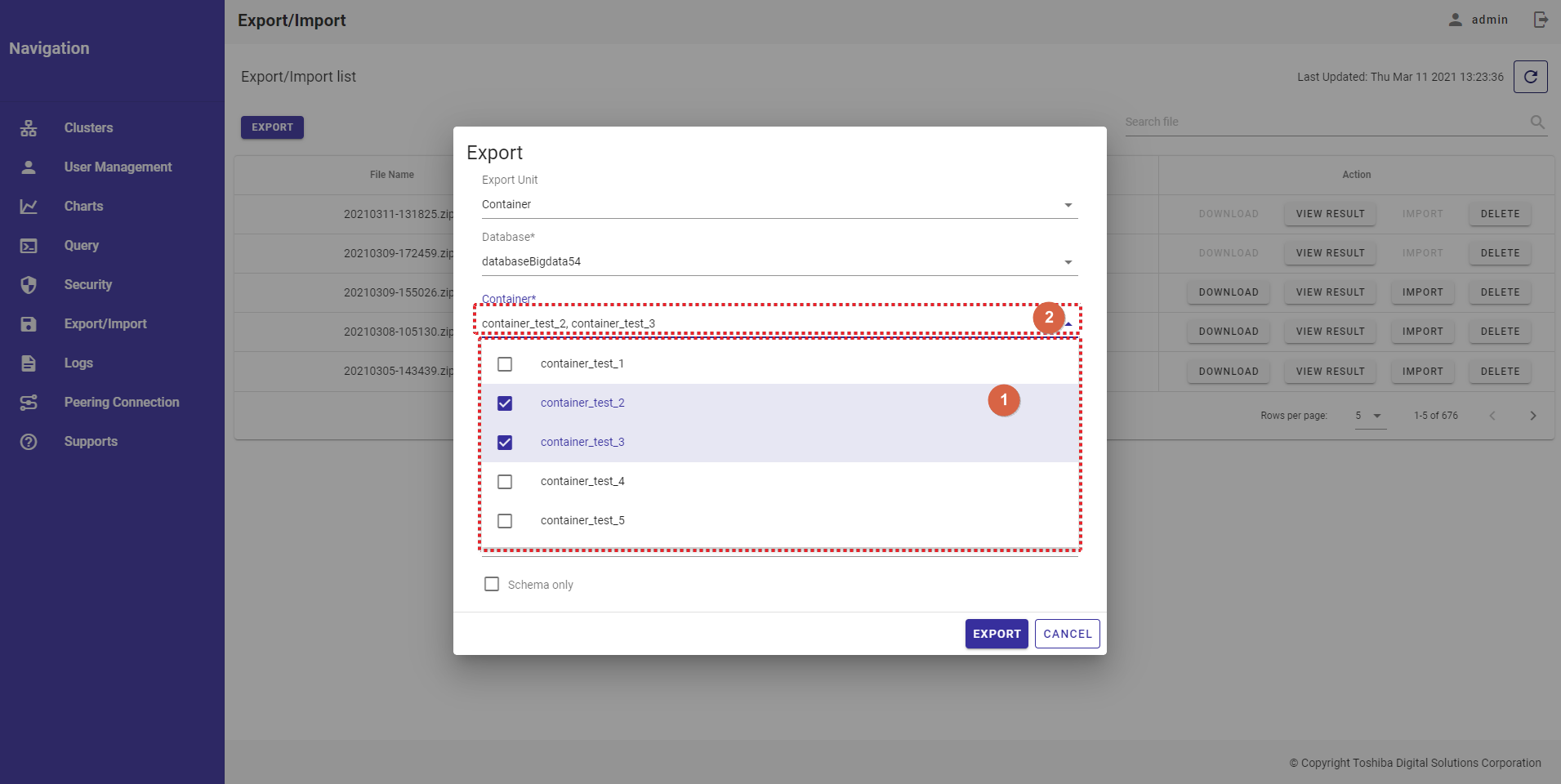Viewport: 1561px width, 784px height.
Task: Click the Charts line graph icon
Action: (29, 207)
